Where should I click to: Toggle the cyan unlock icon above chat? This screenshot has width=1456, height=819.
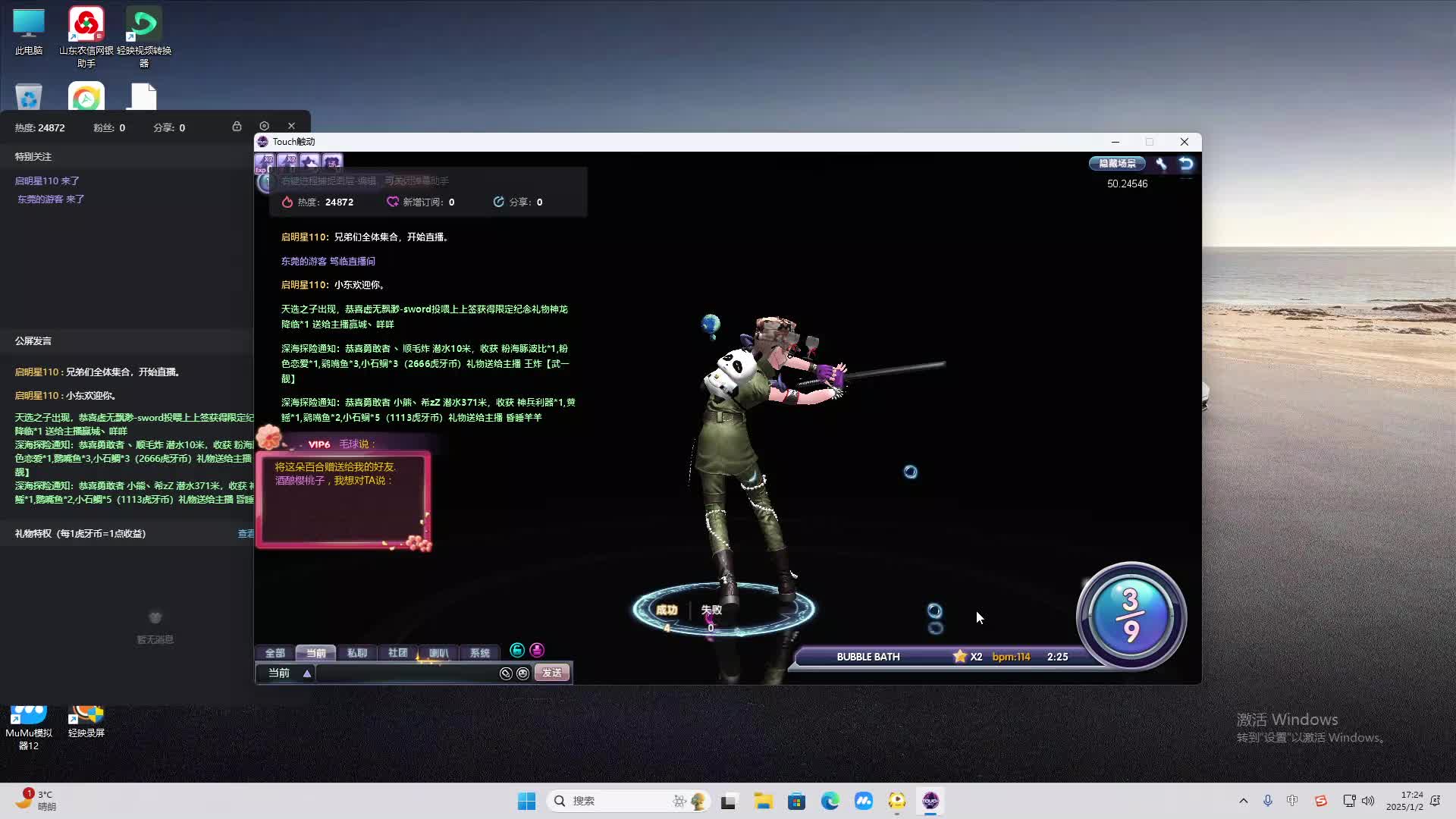click(517, 650)
